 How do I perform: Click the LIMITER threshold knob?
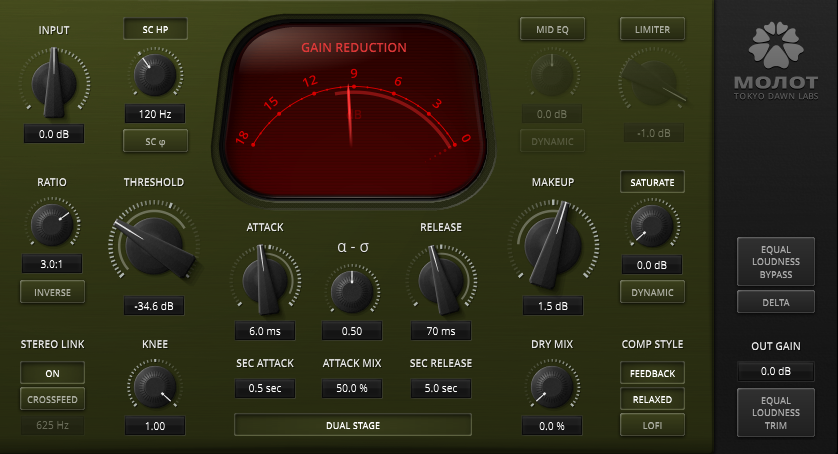(653, 83)
